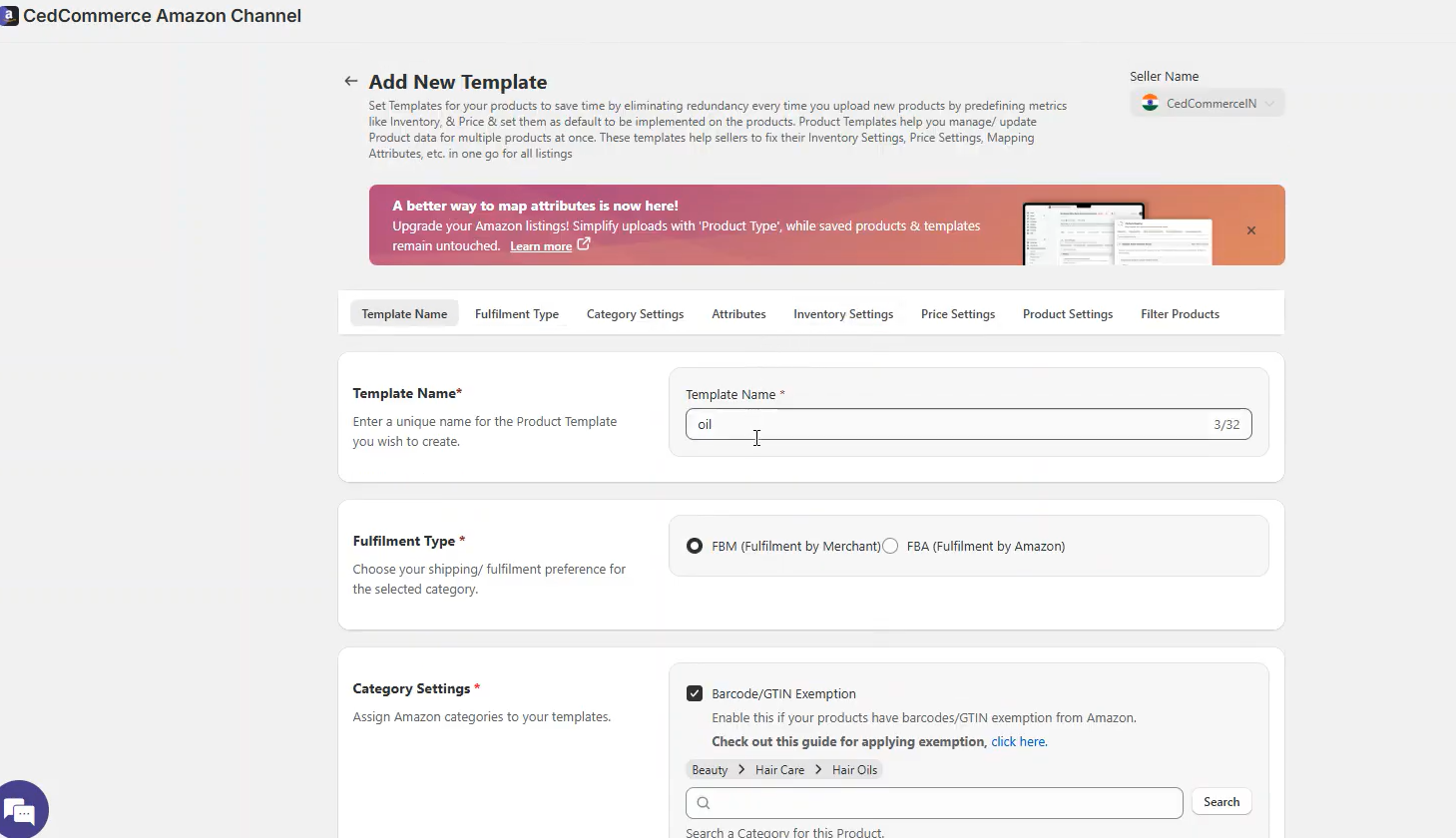The width and height of the screenshot is (1456, 838).
Task: Select FBA (Fulfilment by Amazon) radio
Action: [890, 546]
